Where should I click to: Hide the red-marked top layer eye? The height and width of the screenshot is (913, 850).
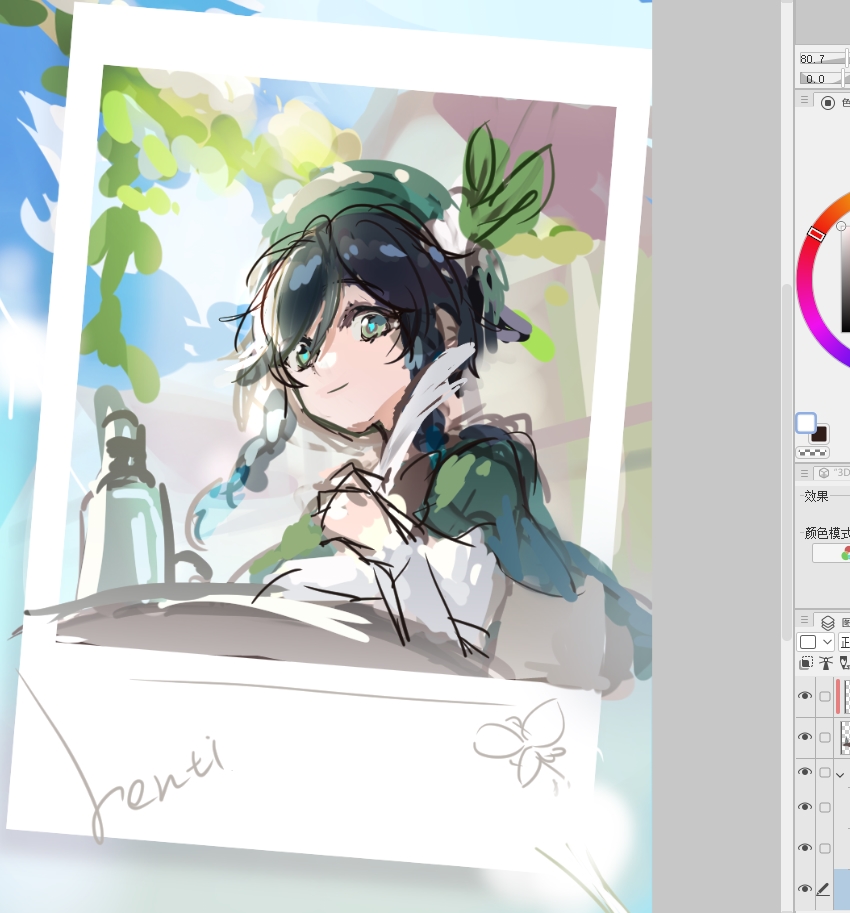tap(805, 696)
